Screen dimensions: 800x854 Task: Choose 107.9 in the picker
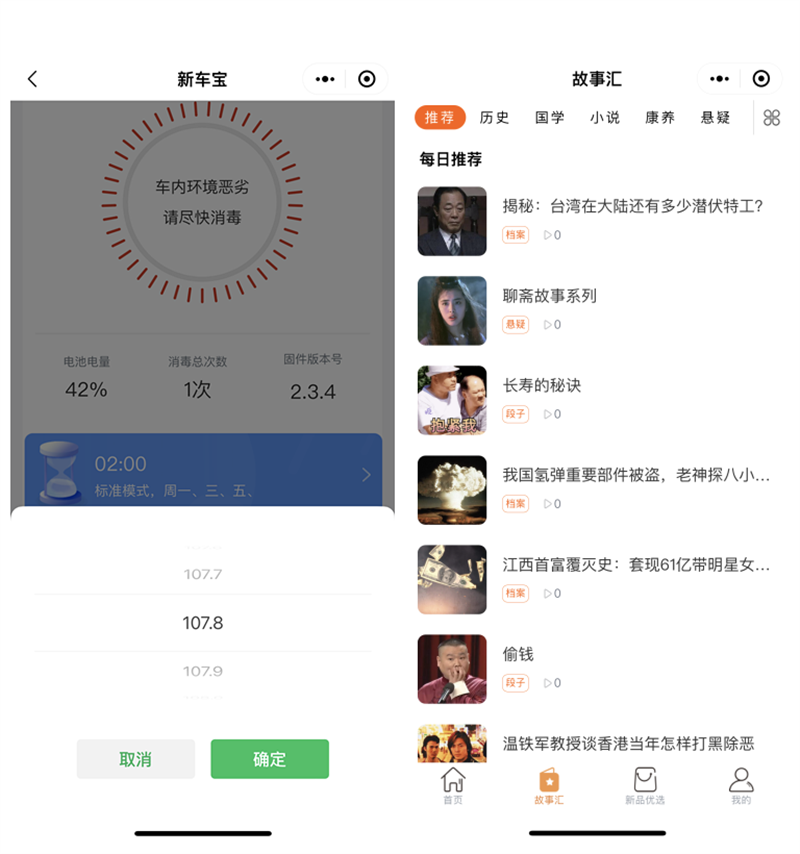point(203,671)
